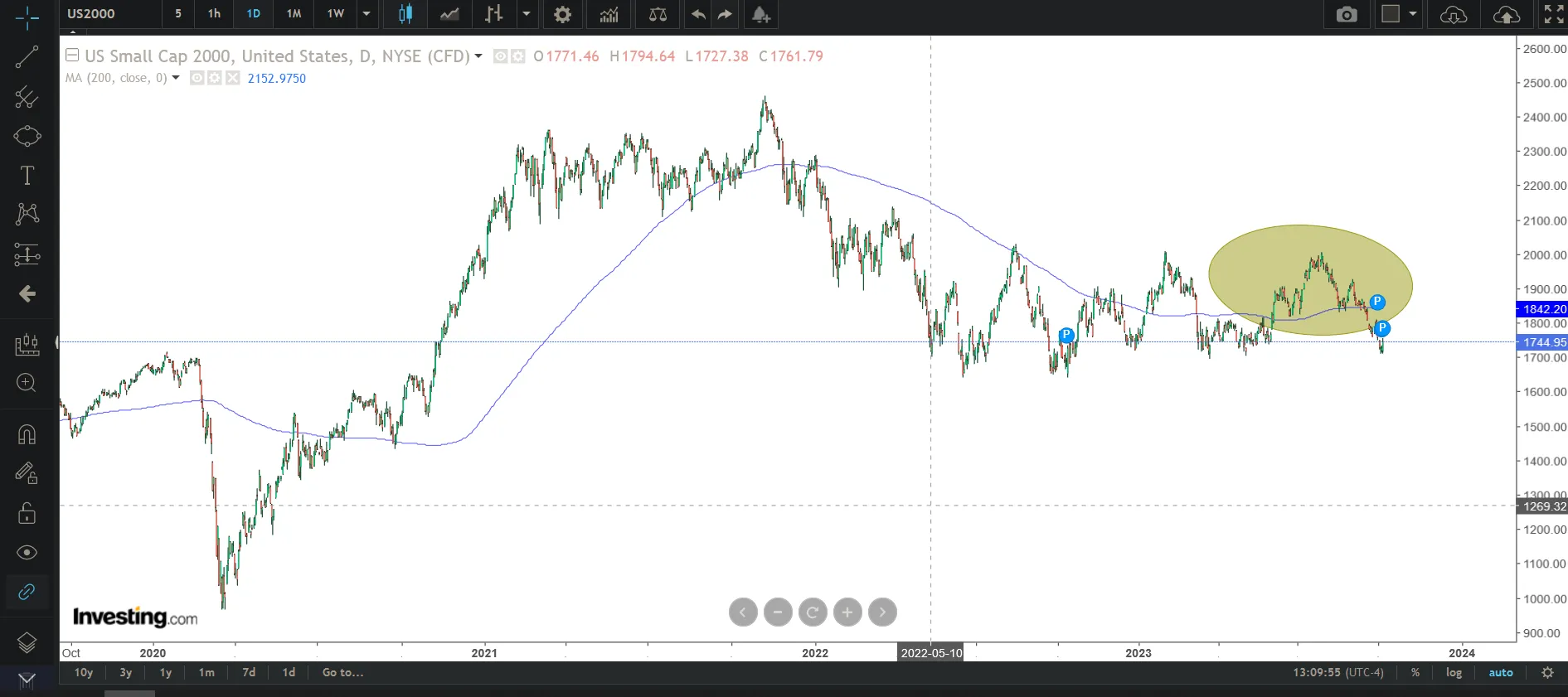Screen dimensions: 1568x697
Task: Open the US Small Cap 2000 title dropdown
Action: click(x=478, y=56)
